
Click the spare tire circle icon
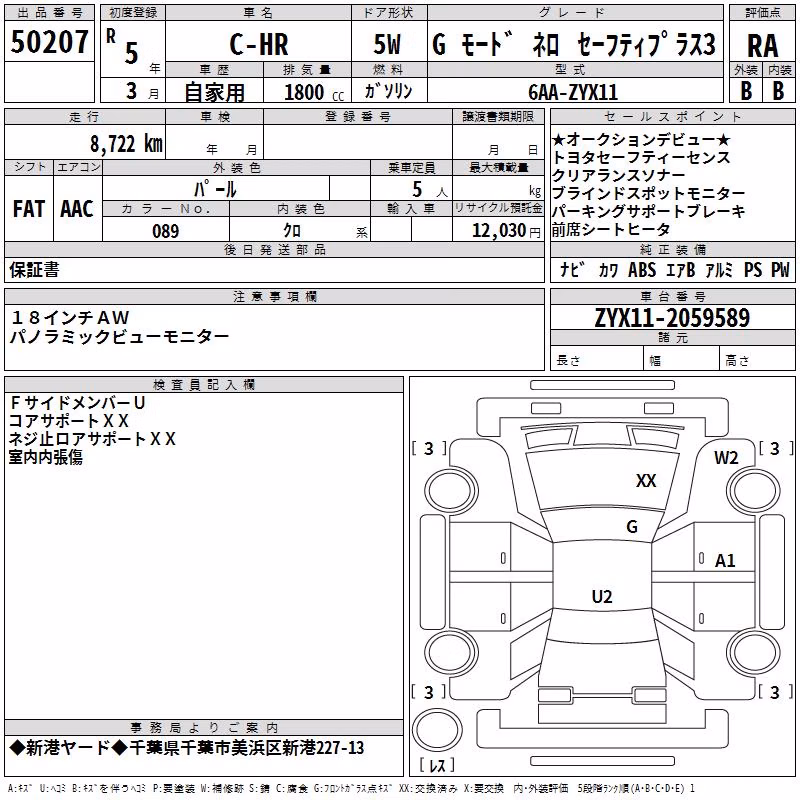tap(437, 730)
